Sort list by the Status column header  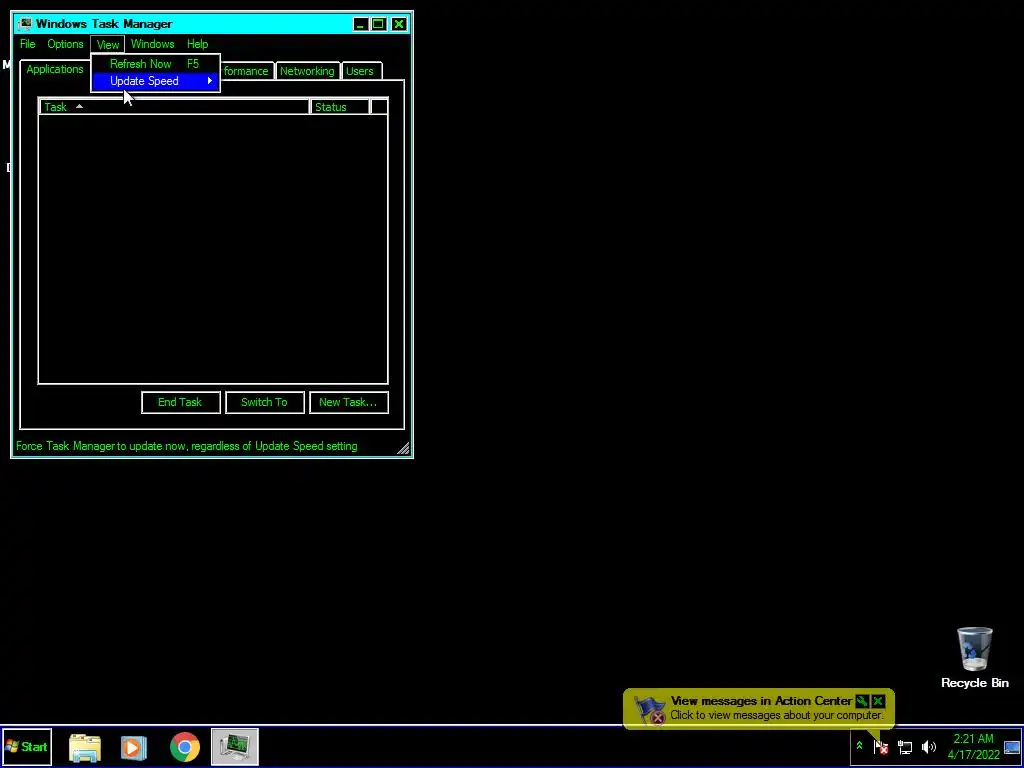pos(340,107)
